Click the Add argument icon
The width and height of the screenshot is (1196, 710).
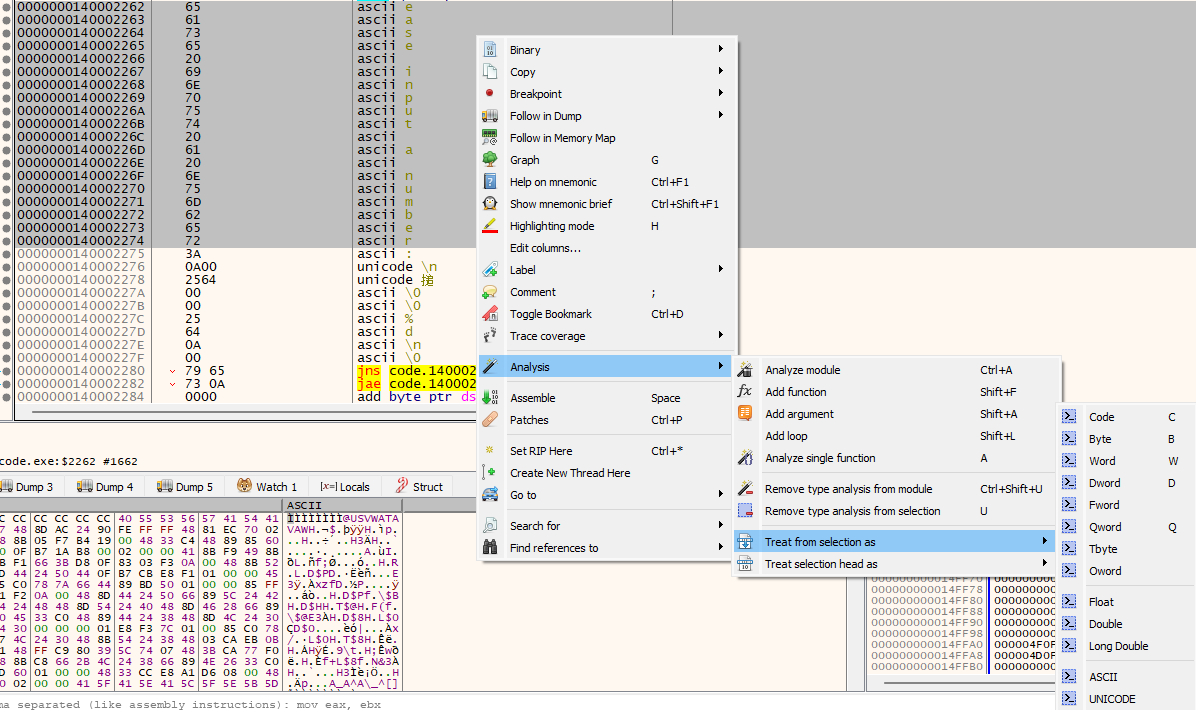click(x=745, y=413)
